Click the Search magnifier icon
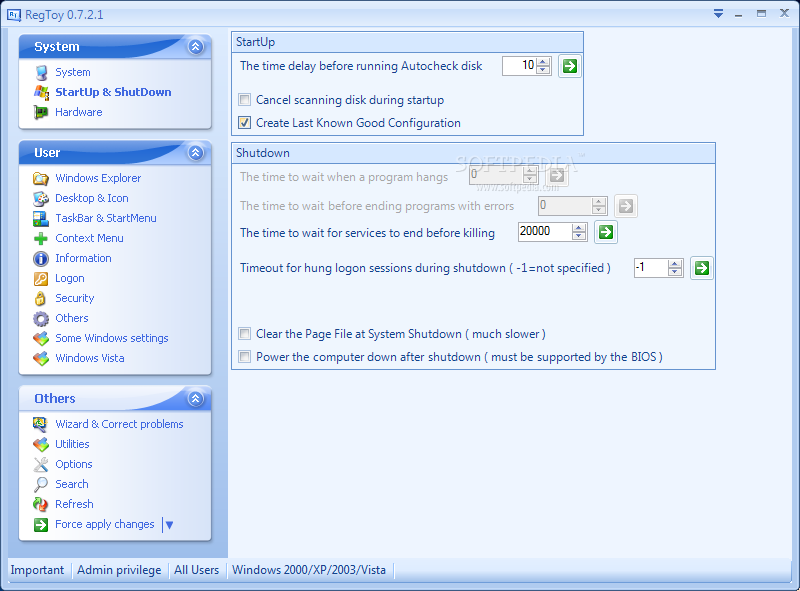This screenshot has width=800, height=591. click(x=41, y=484)
